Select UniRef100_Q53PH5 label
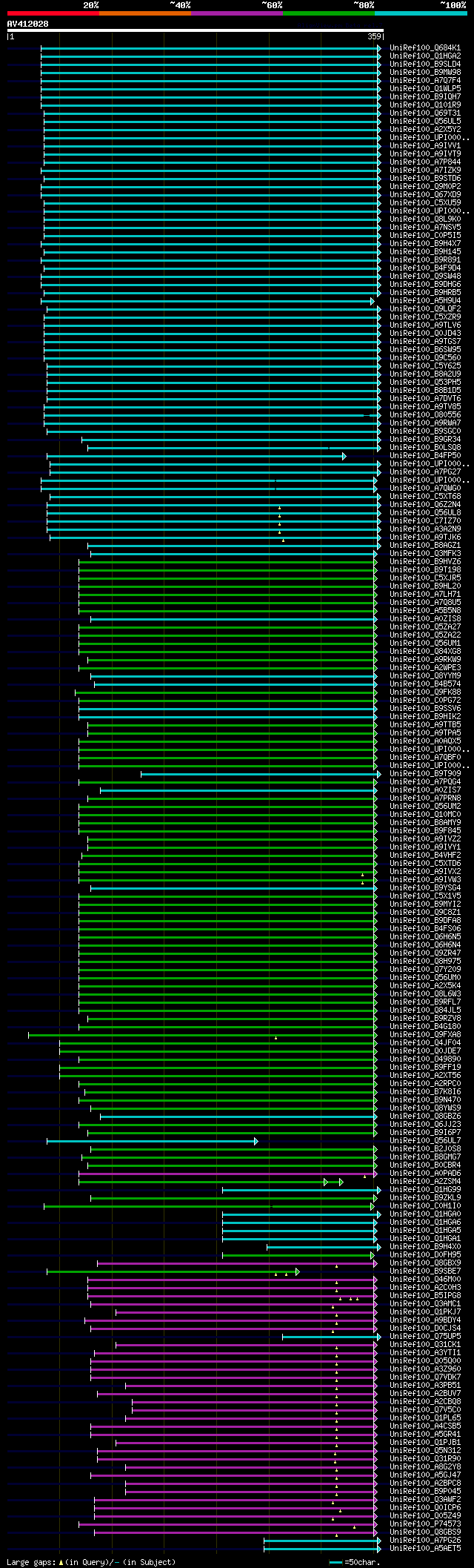474x1568 pixels. [x=425, y=382]
